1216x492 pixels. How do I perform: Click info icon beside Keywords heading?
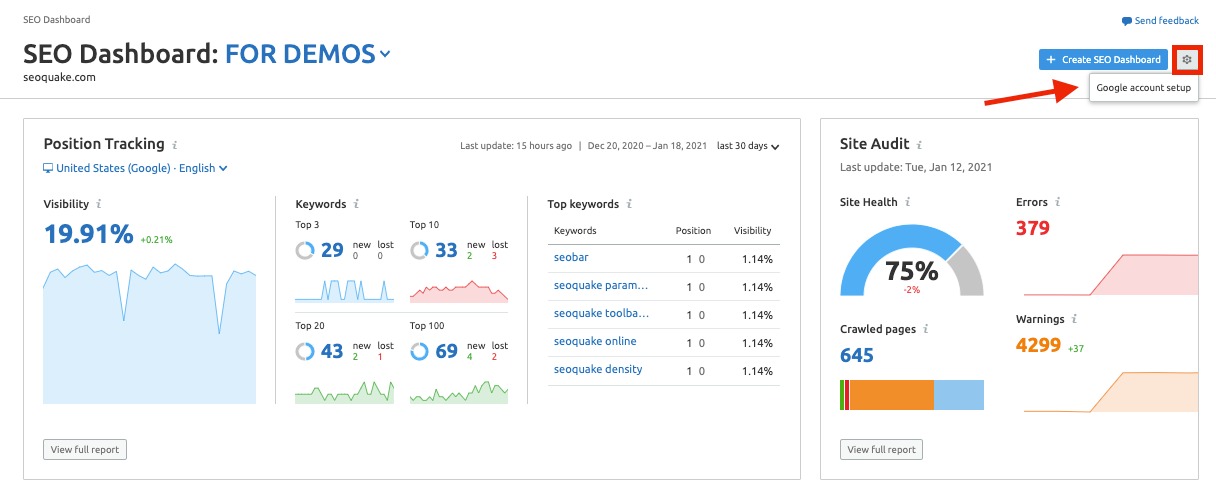[x=357, y=204]
